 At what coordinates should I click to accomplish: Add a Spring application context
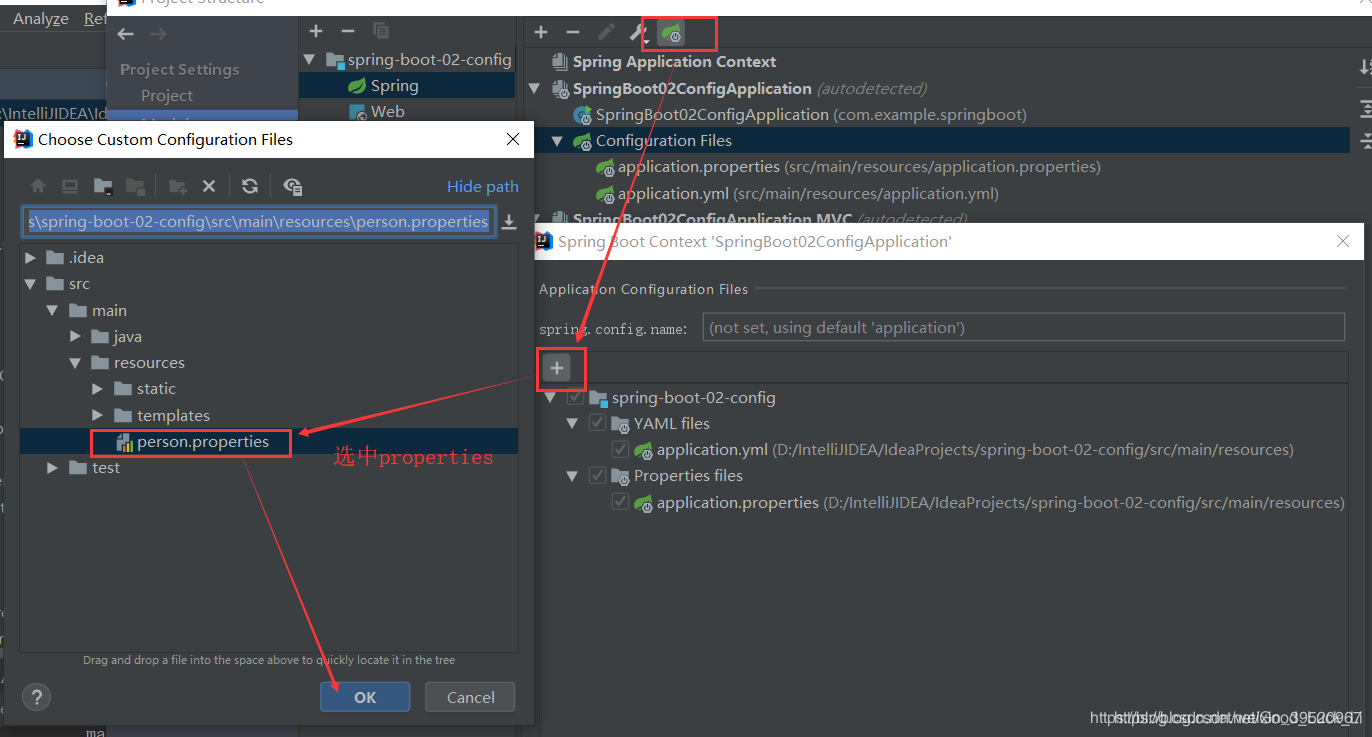pos(541,33)
